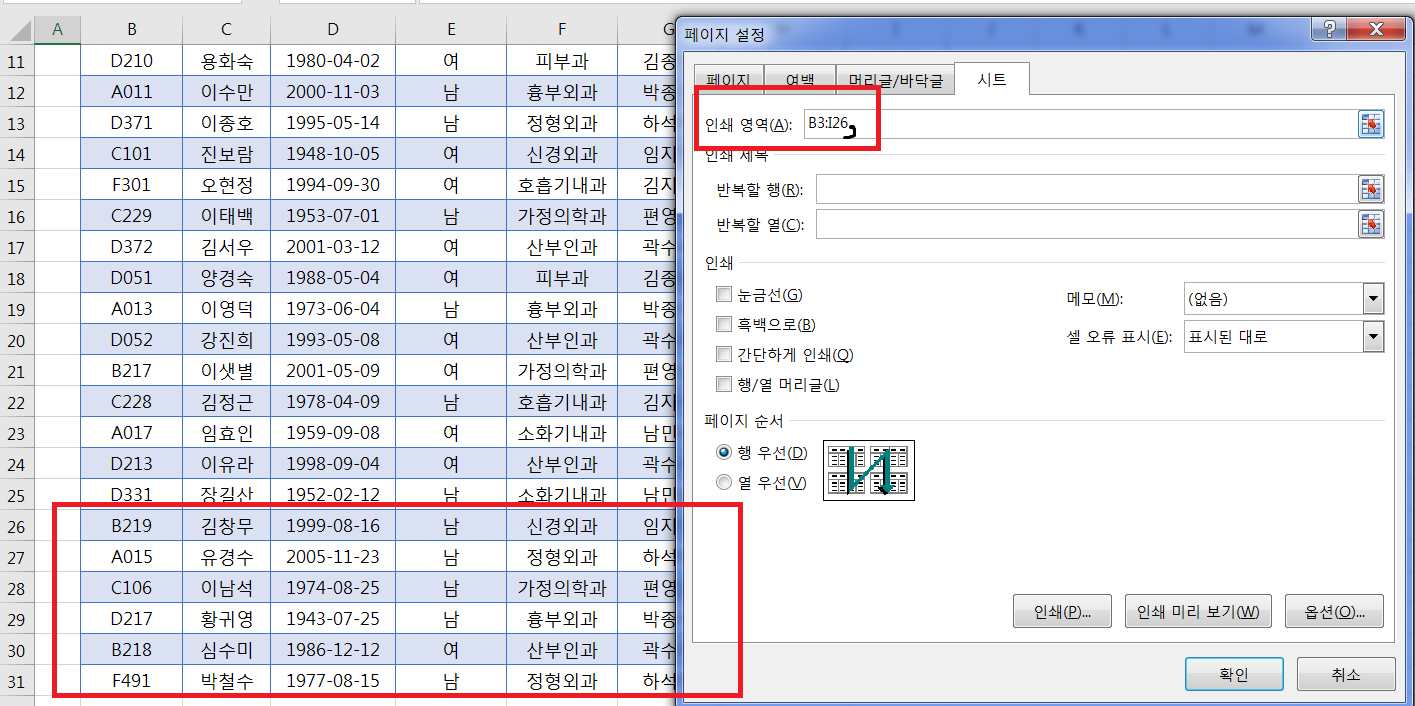Click the range picker icon for 반복할 열
The width and height of the screenshot is (1415, 706).
coord(1370,224)
